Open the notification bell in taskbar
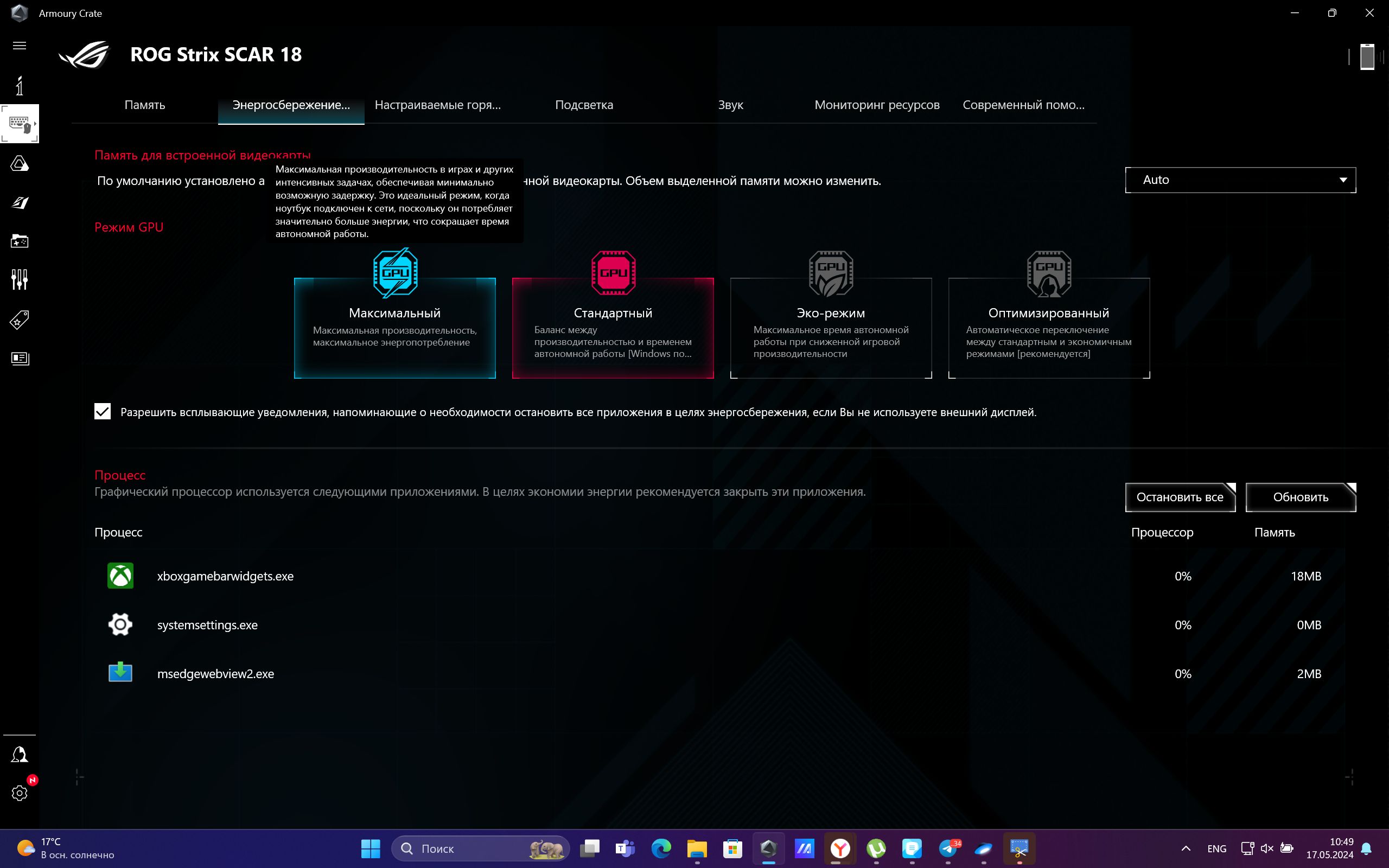The image size is (1389, 868). click(x=1367, y=848)
